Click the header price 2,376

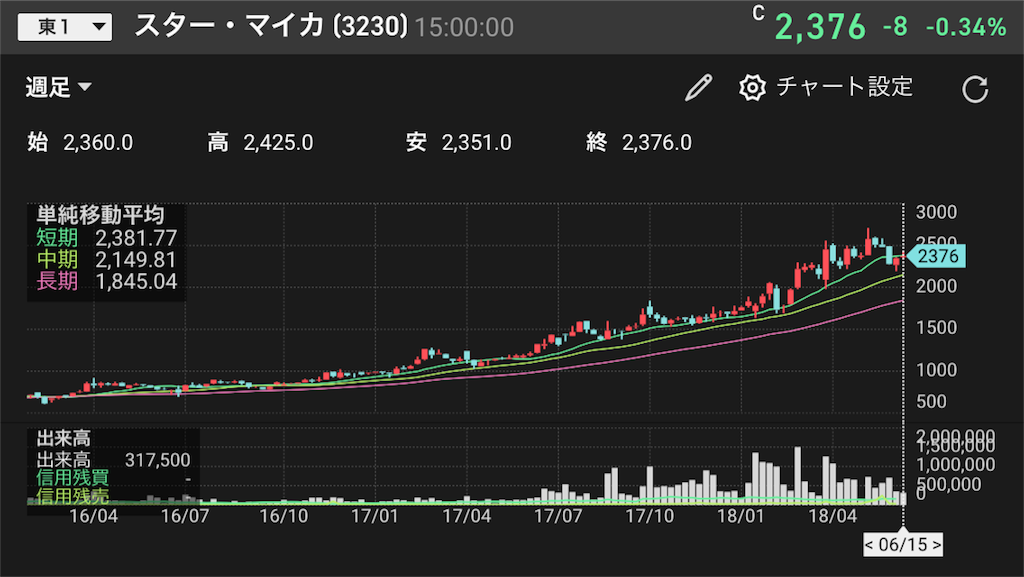coord(820,27)
